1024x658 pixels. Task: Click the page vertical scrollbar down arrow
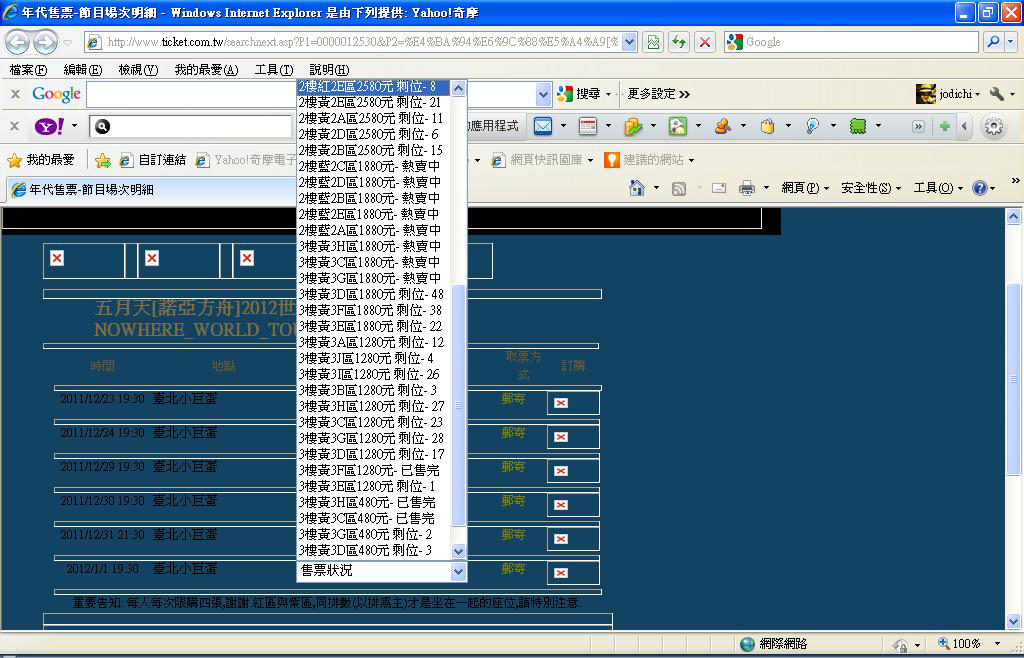1013,621
